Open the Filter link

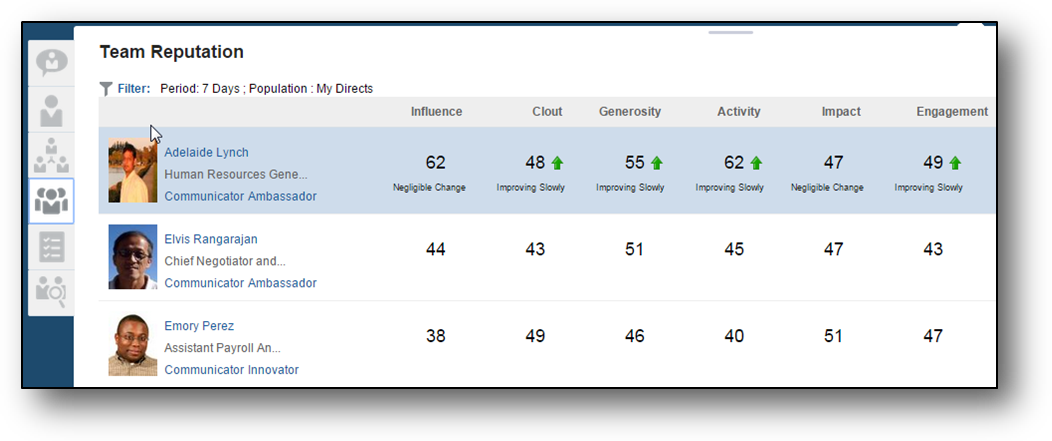(133, 89)
